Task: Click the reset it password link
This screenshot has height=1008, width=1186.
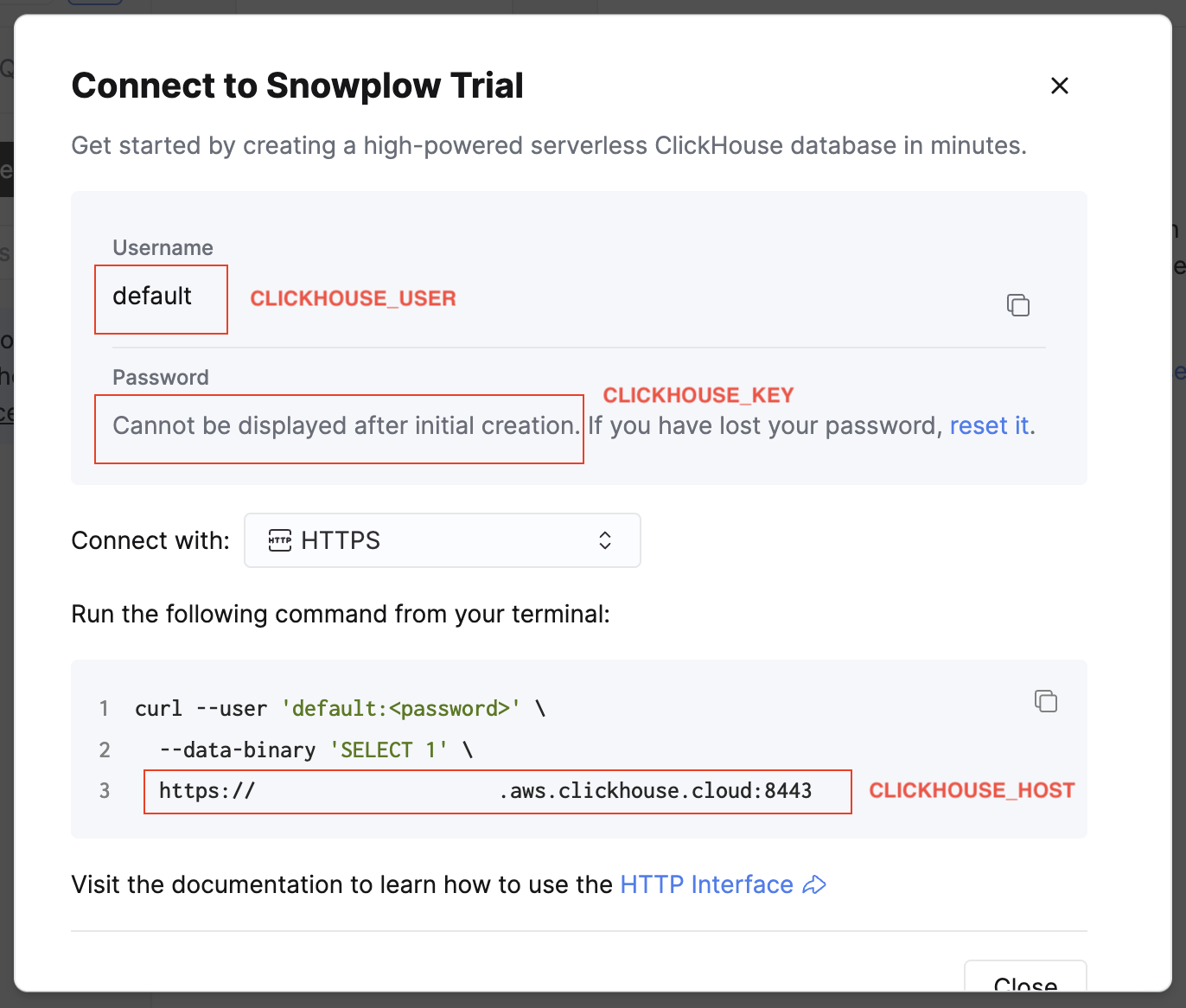Action: [989, 425]
